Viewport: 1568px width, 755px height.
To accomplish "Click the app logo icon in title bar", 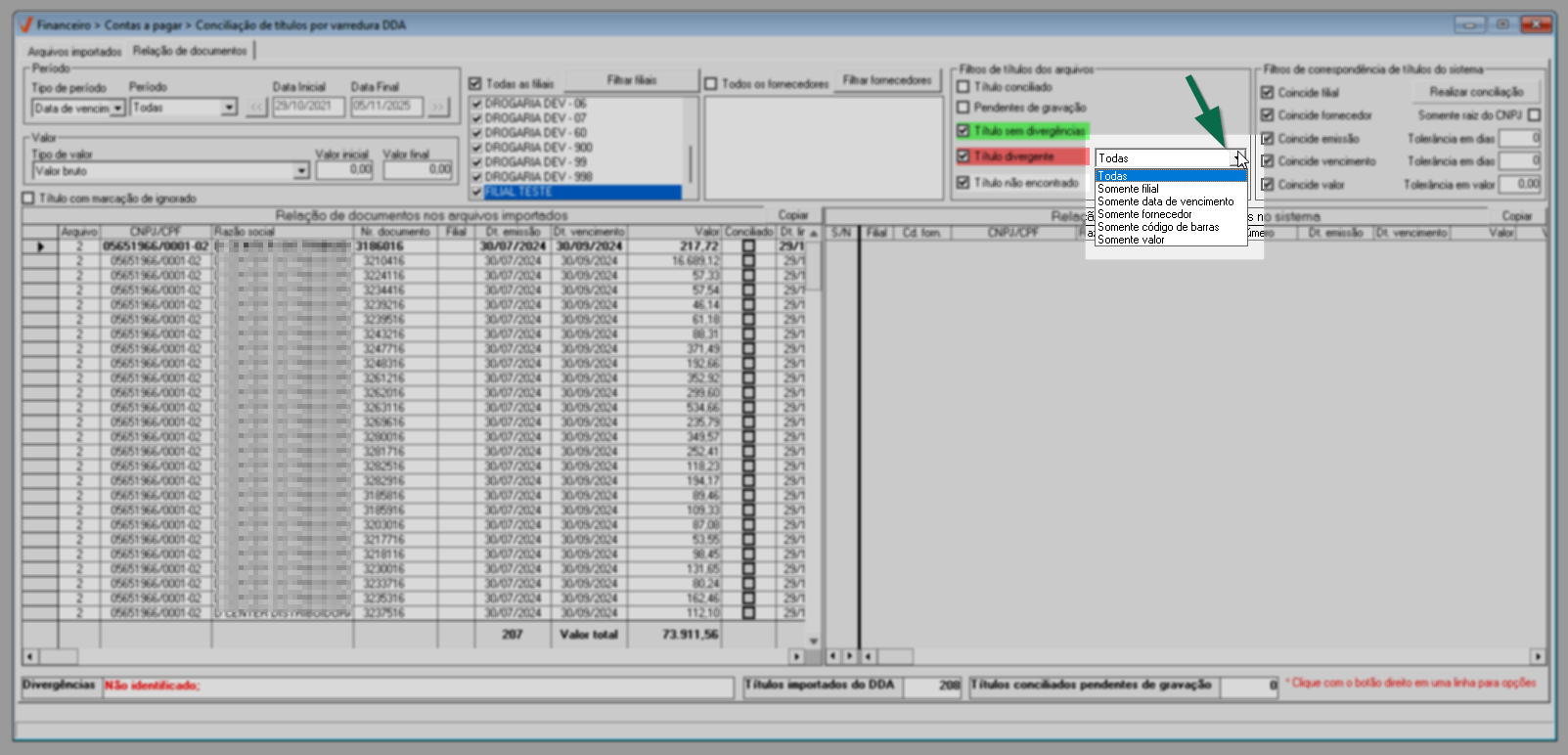I will [25, 24].
